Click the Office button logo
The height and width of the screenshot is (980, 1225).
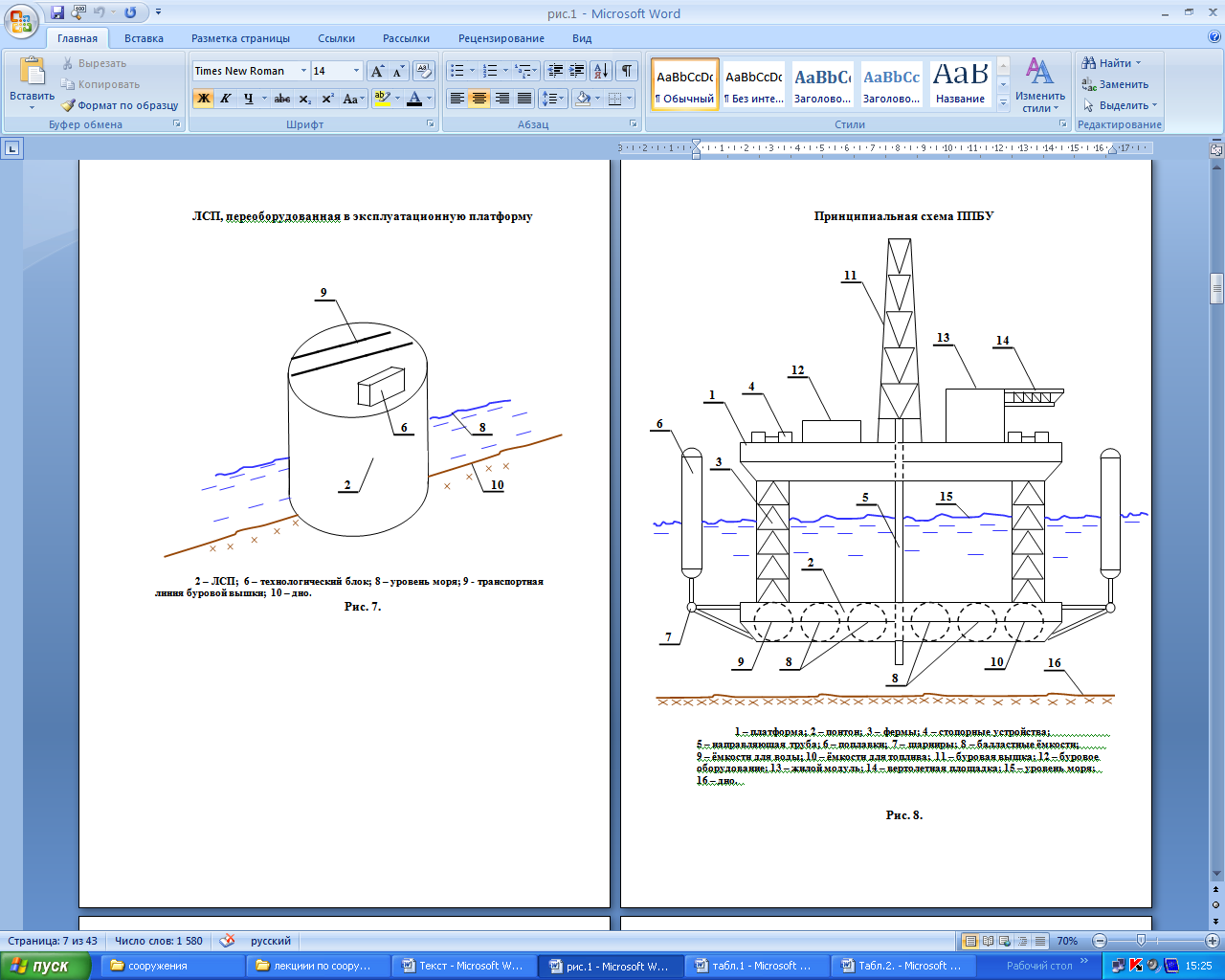pos(21,21)
